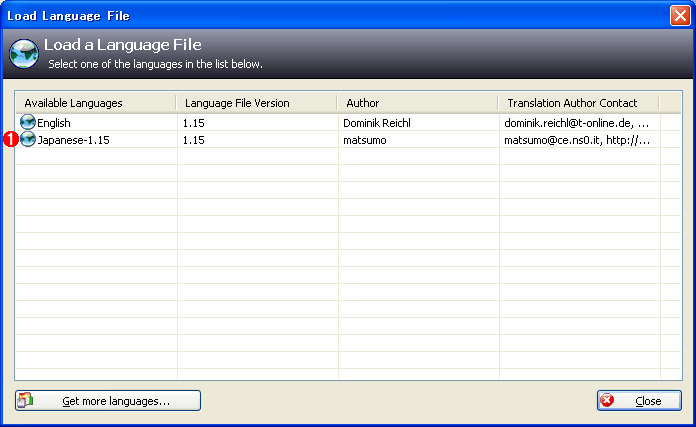Screen dimensions: 696x427
Task: Click the globe icon beside Japanese-1.15
Action: (28, 139)
